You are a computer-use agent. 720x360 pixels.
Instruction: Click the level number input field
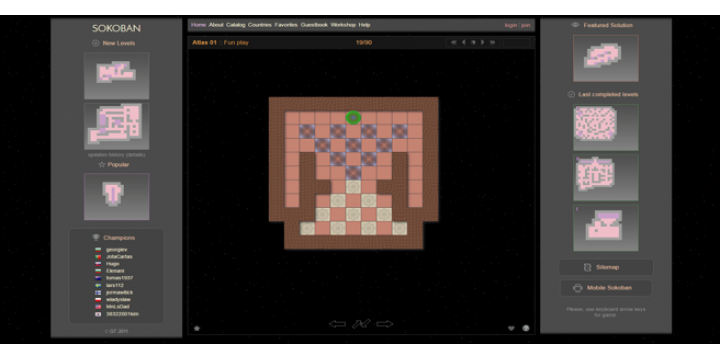[x=517, y=42]
